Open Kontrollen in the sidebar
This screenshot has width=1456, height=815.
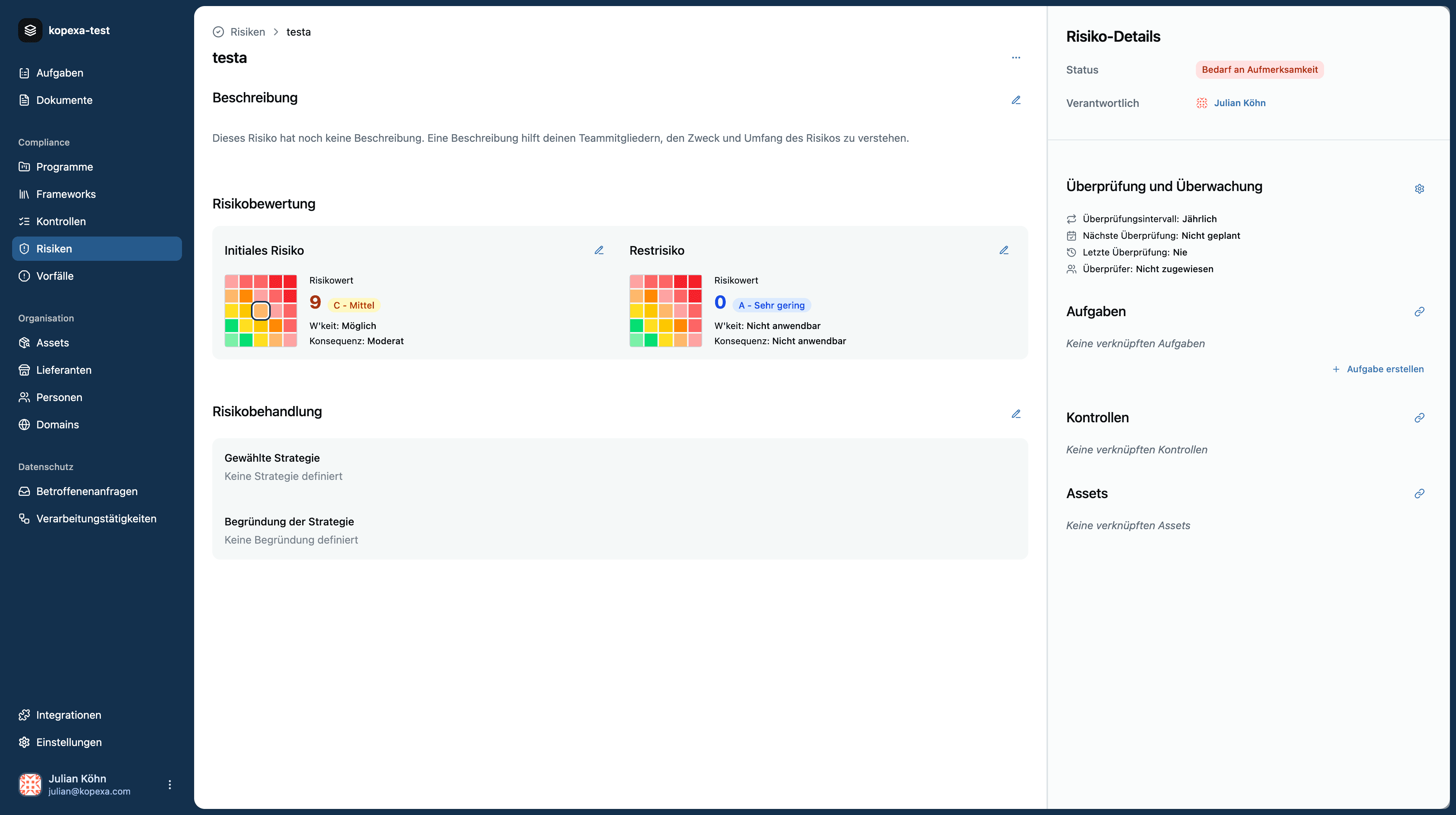point(61,221)
